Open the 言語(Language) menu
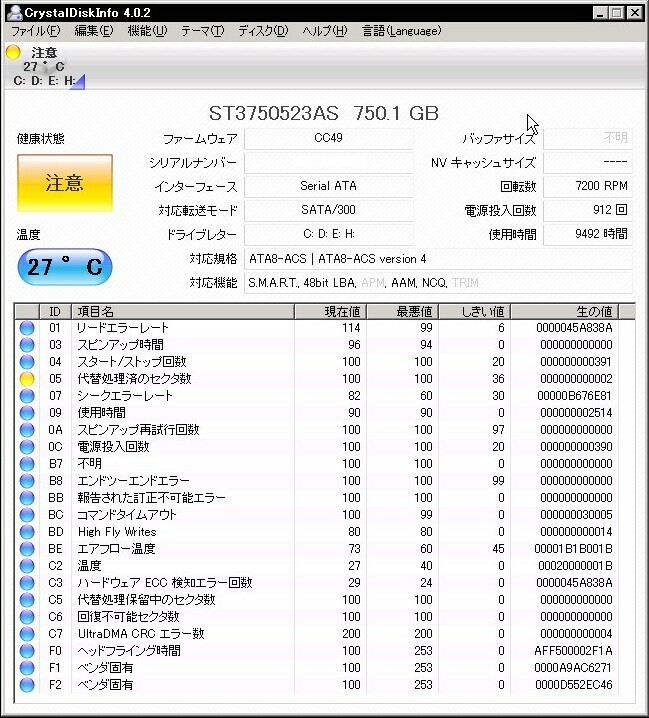Screen dimensions: 649x718 401,31
